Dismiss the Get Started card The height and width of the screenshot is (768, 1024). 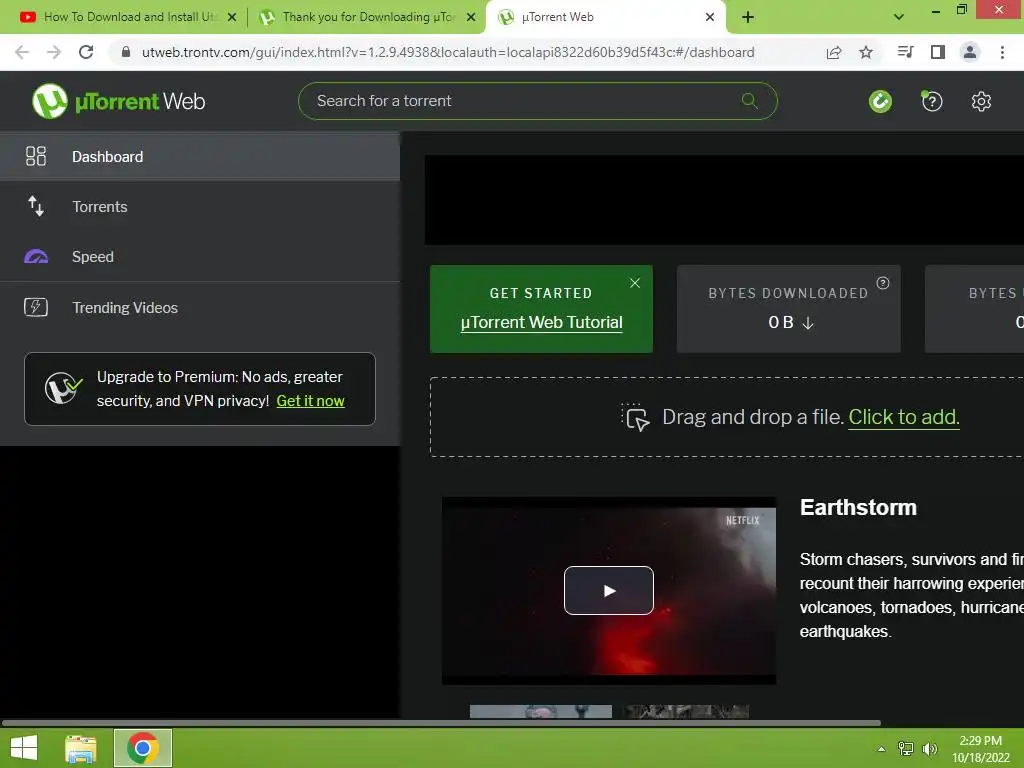pyautogui.click(x=635, y=283)
